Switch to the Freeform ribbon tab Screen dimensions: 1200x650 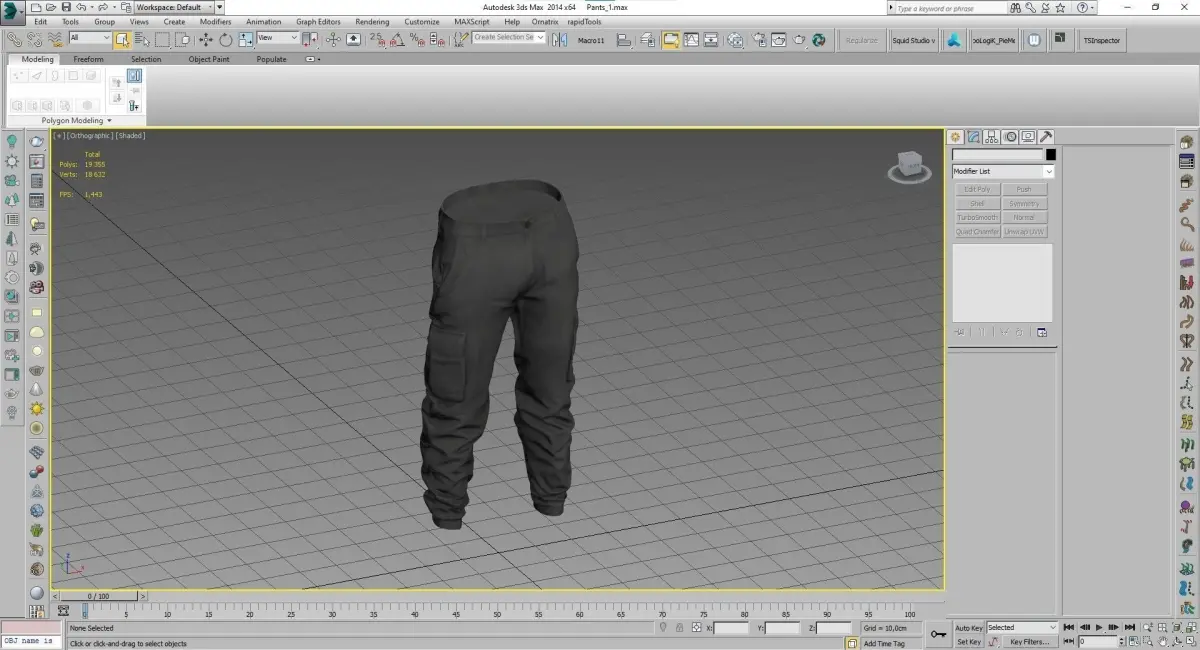pos(88,59)
